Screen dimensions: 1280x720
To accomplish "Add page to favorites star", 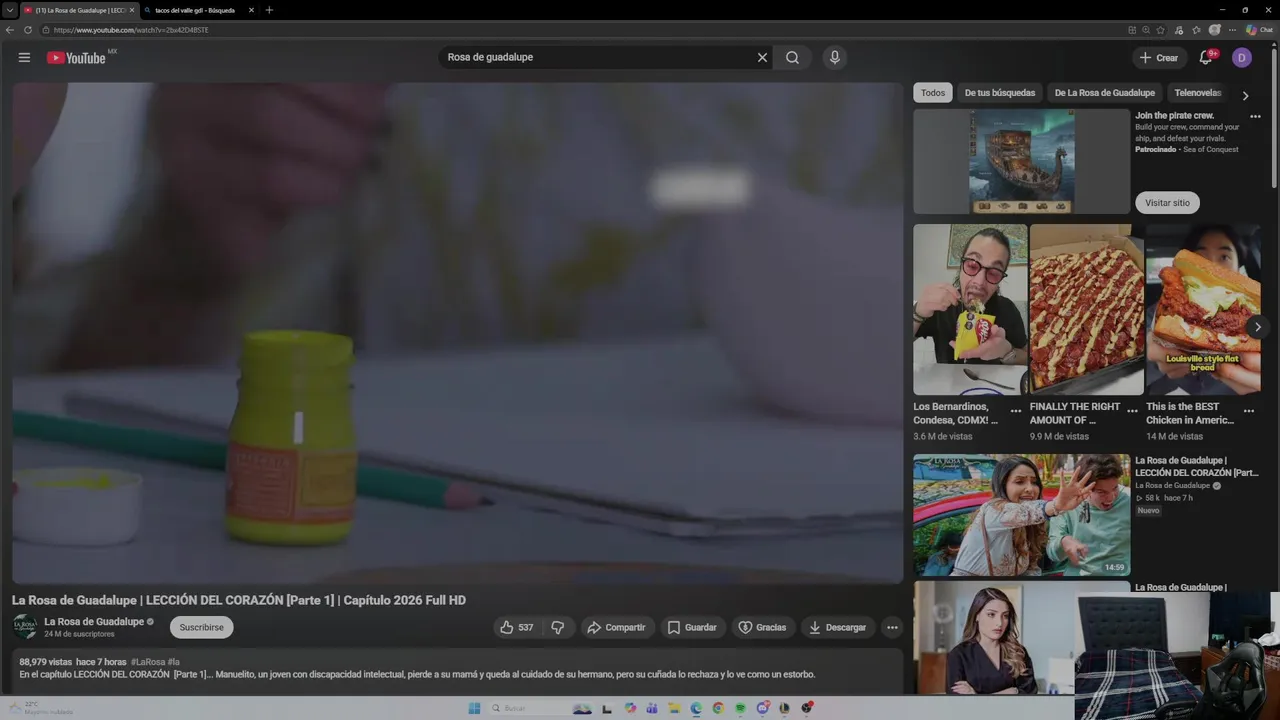I will pyautogui.click(x=1161, y=30).
